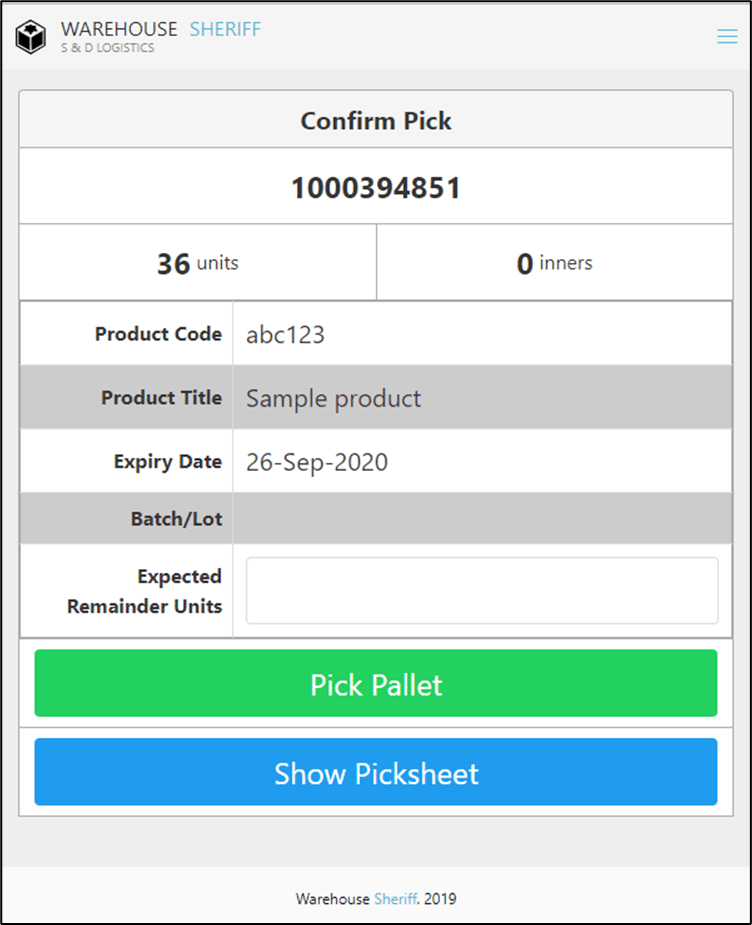The height and width of the screenshot is (925, 752).
Task: Focus the Expected Remainder Units input field
Action: pos(482,591)
